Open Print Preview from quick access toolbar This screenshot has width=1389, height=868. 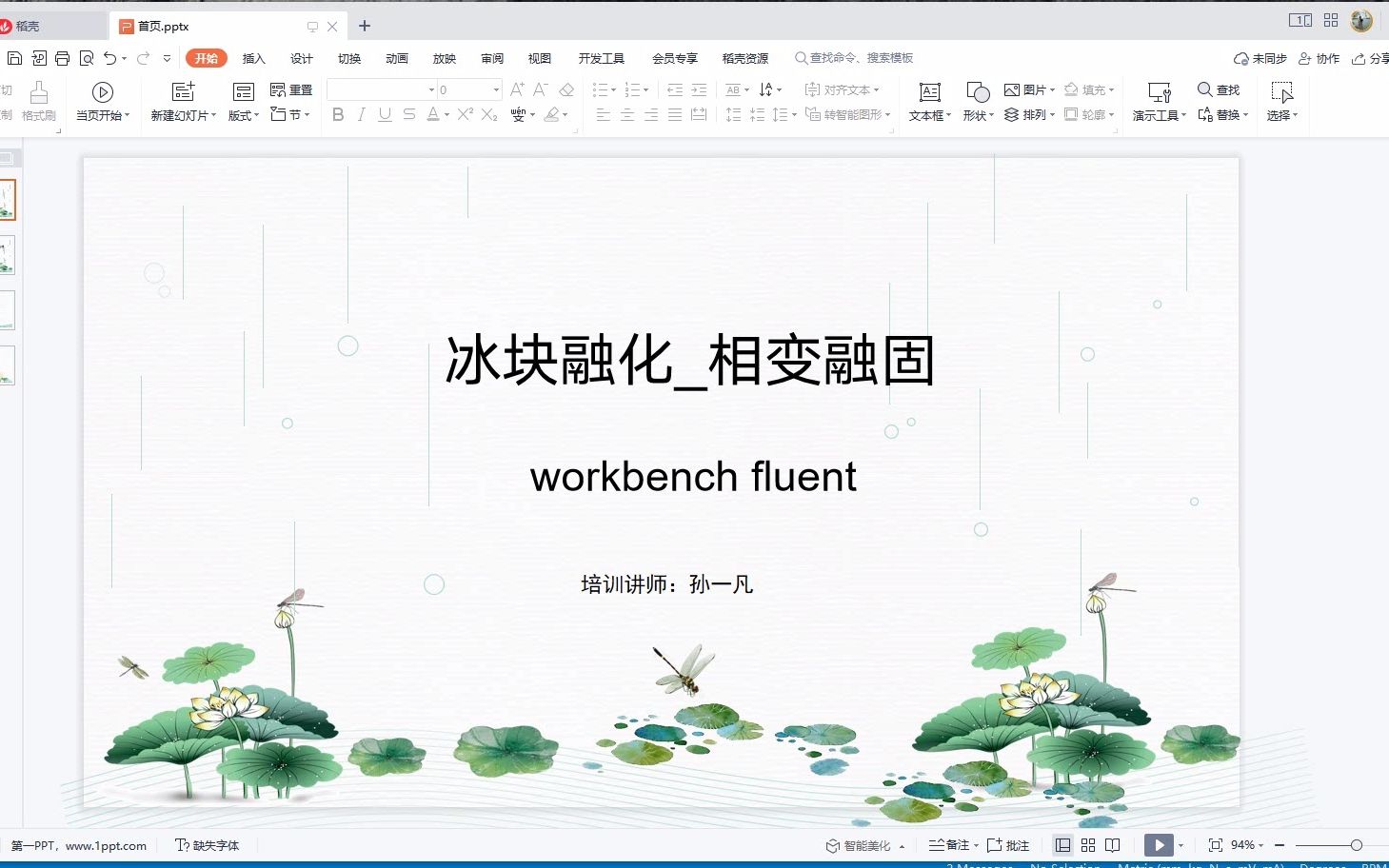tap(86, 58)
